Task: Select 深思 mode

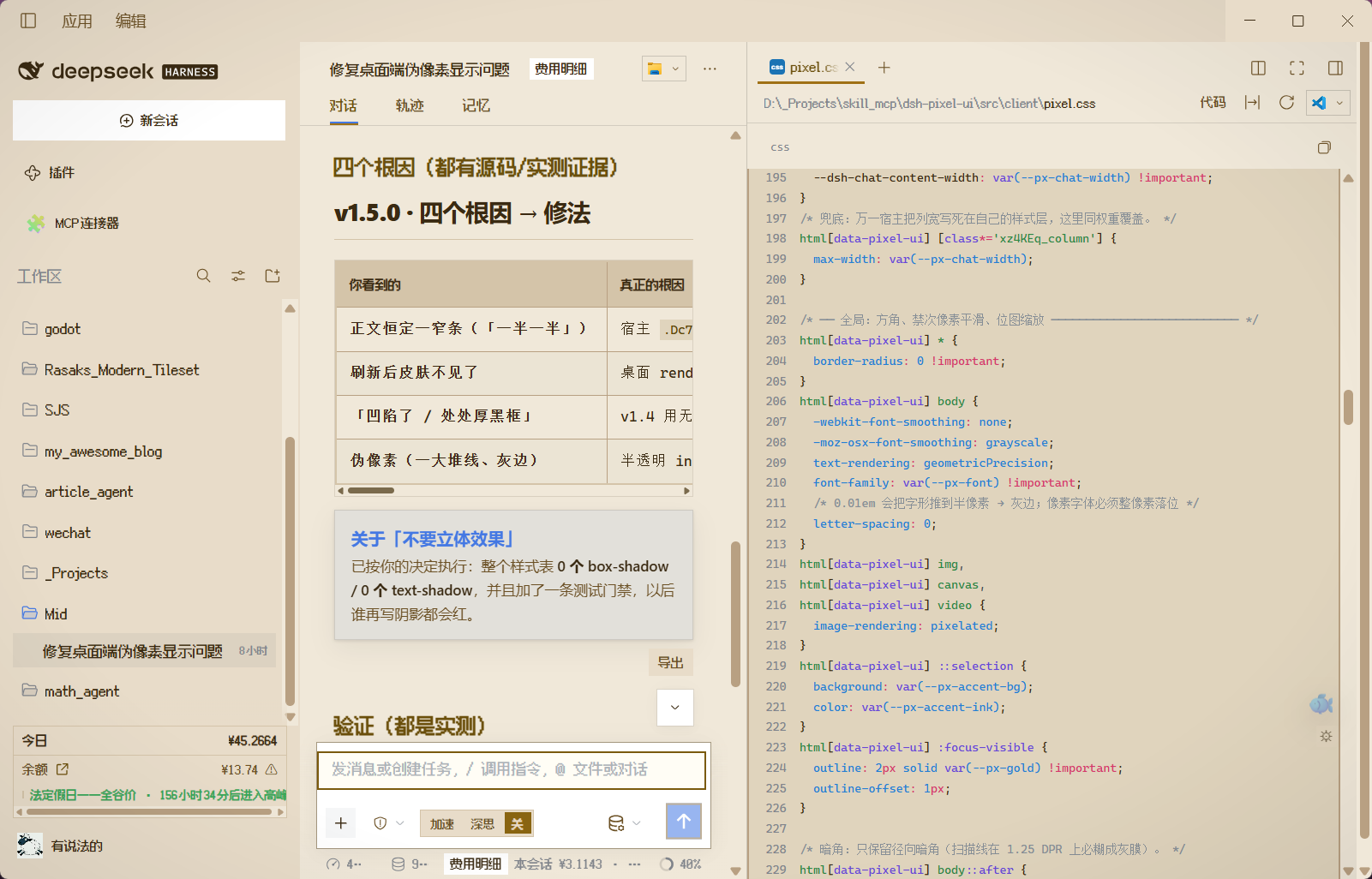Action: tap(482, 824)
